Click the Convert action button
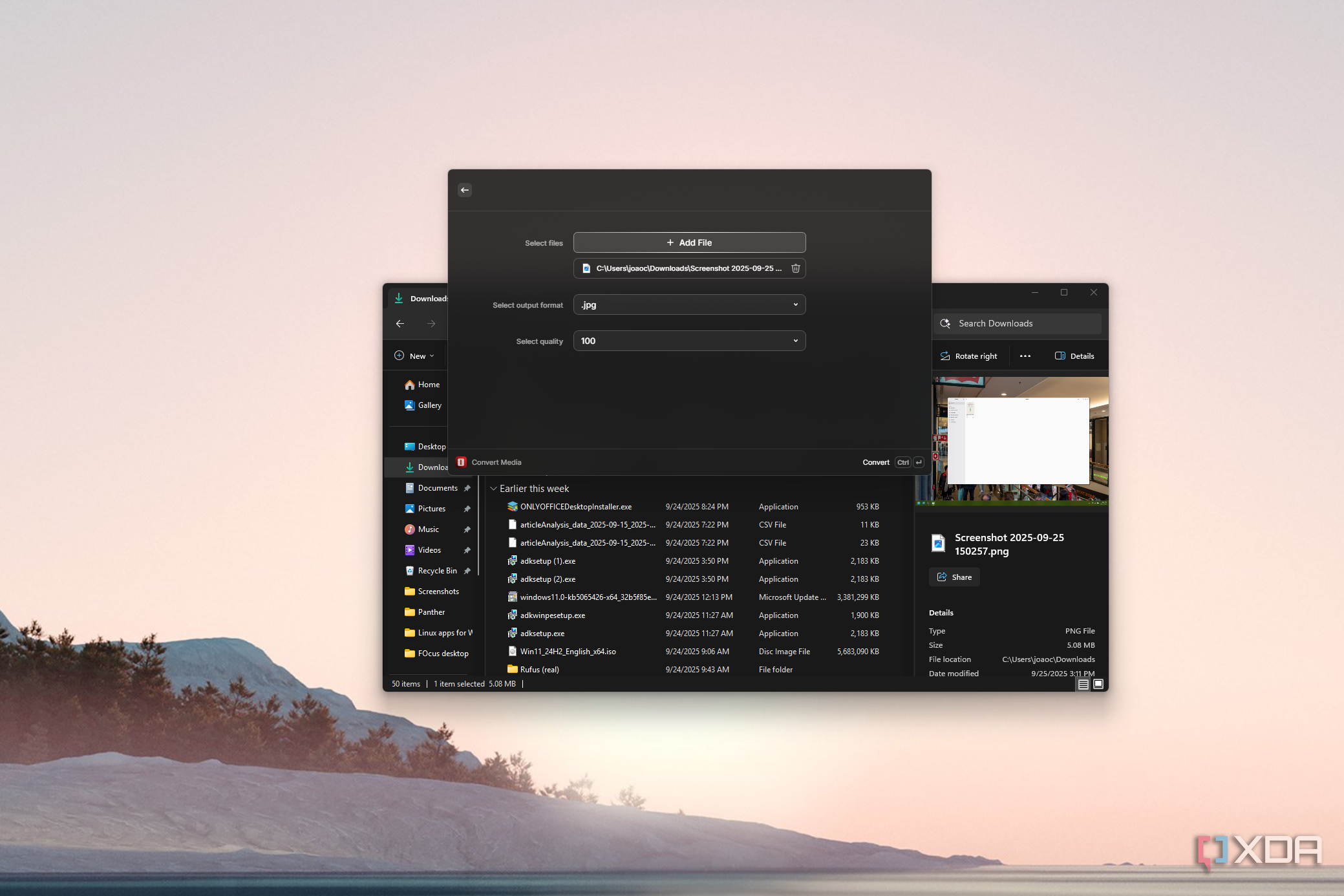The image size is (1344, 896). pos(875,462)
